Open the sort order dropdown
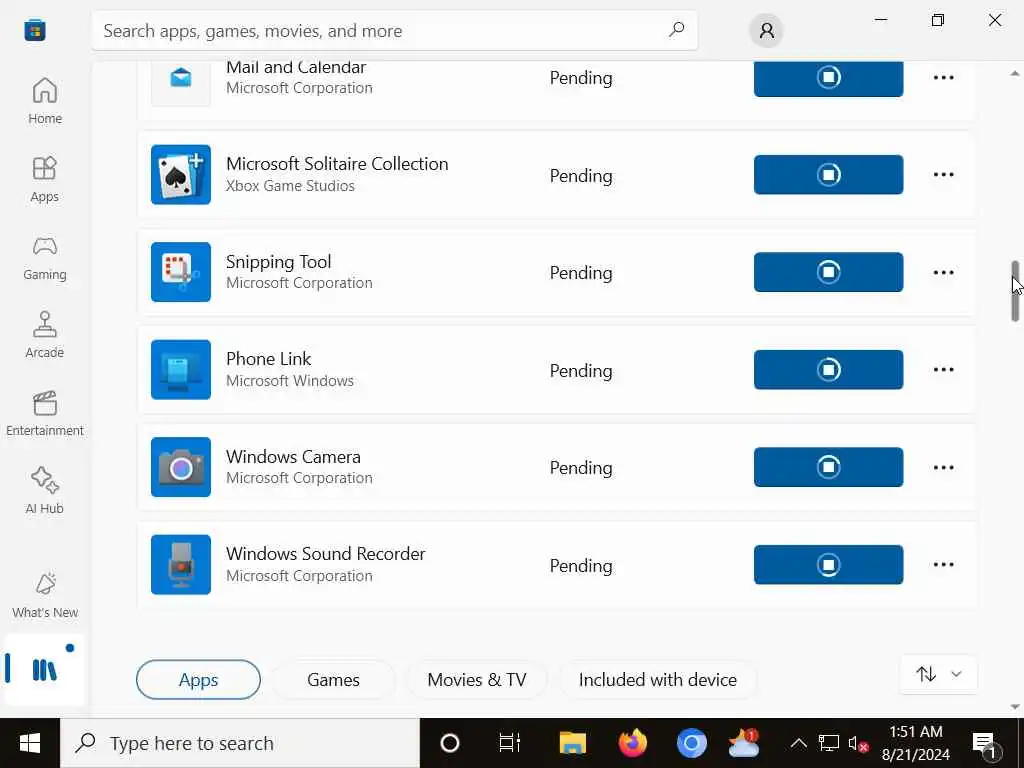Image resolution: width=1024 pixels, height=768 pixels. click(x=938, y=674)
